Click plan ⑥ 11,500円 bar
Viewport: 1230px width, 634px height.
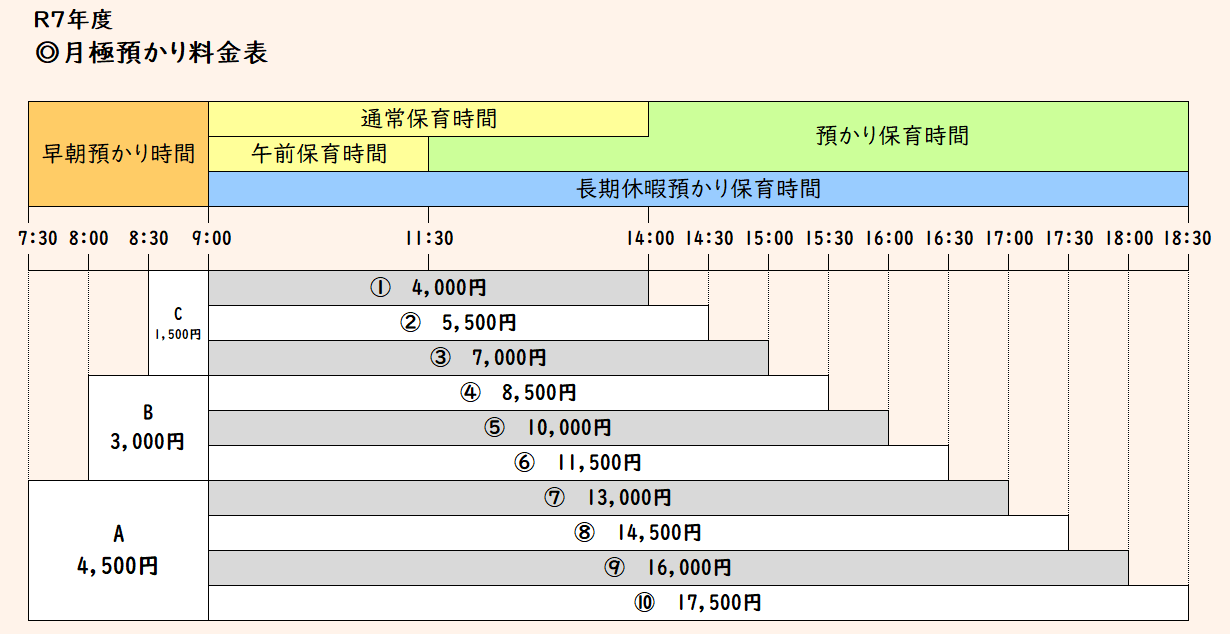[579, 463]
